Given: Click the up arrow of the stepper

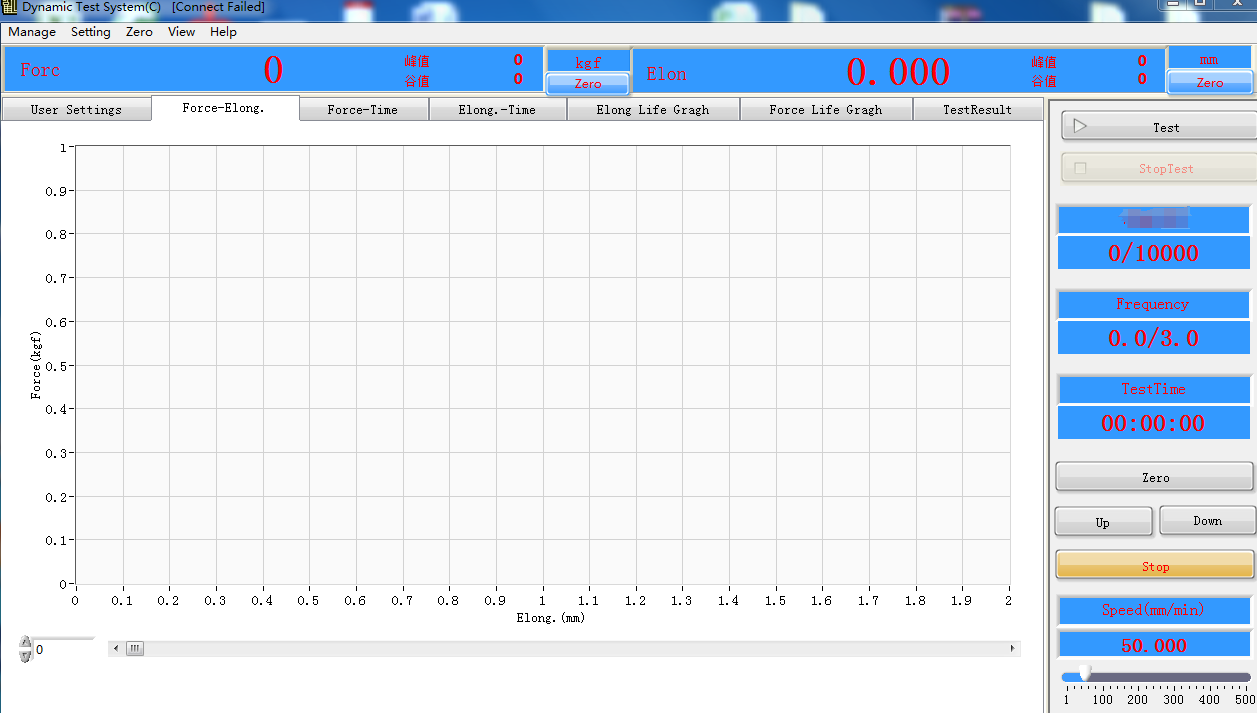Looking at the screenshot, I should point(26,643).
